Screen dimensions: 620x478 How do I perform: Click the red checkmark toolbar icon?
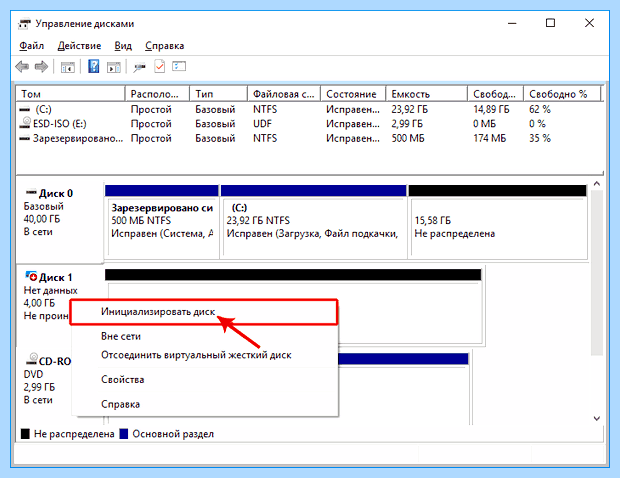pos(159,66)
